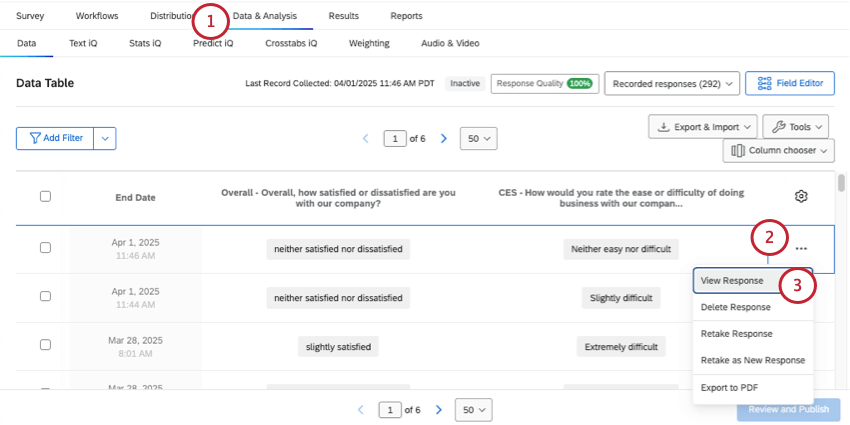Go to next page with top arrow

444,138
